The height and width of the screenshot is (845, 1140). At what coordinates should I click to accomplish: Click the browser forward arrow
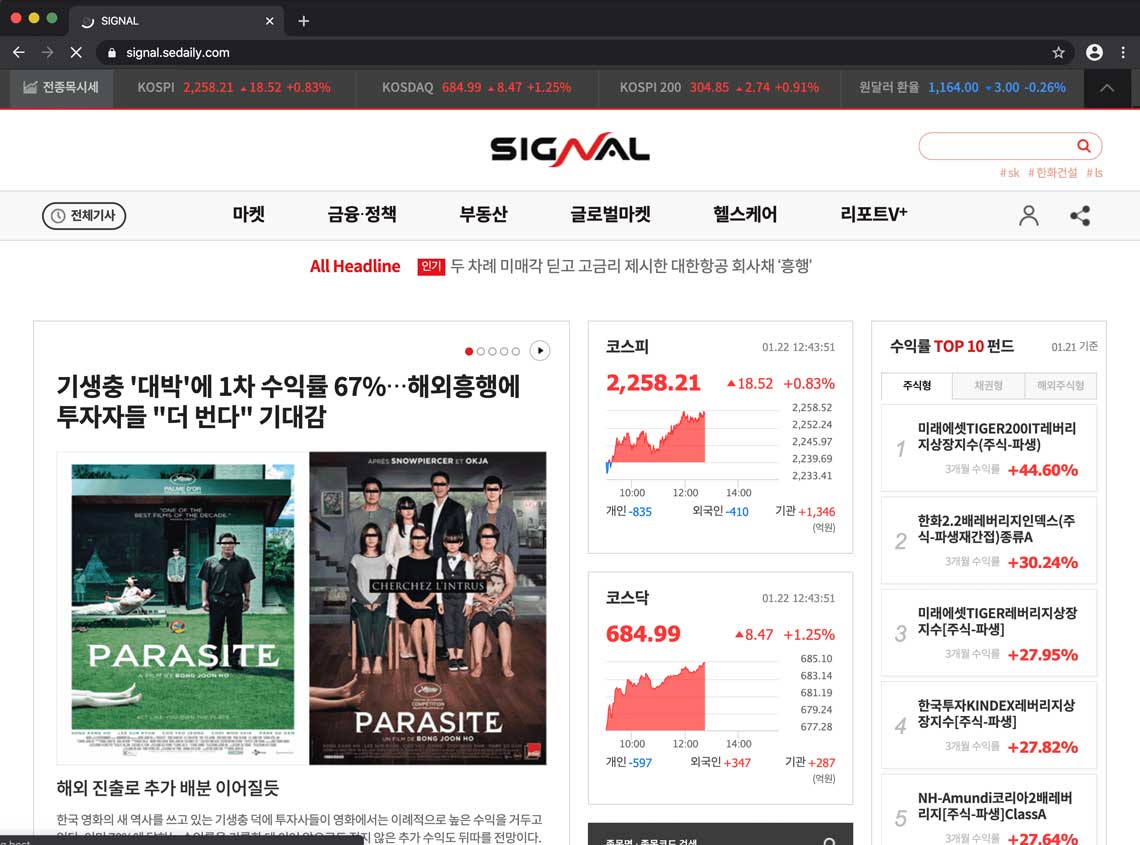pos(47,52)
